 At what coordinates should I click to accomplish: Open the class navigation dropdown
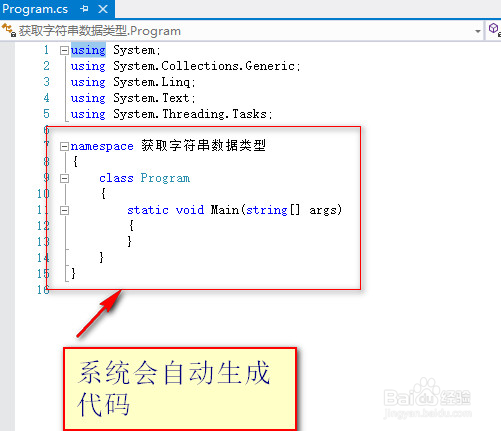click(478, 31)
